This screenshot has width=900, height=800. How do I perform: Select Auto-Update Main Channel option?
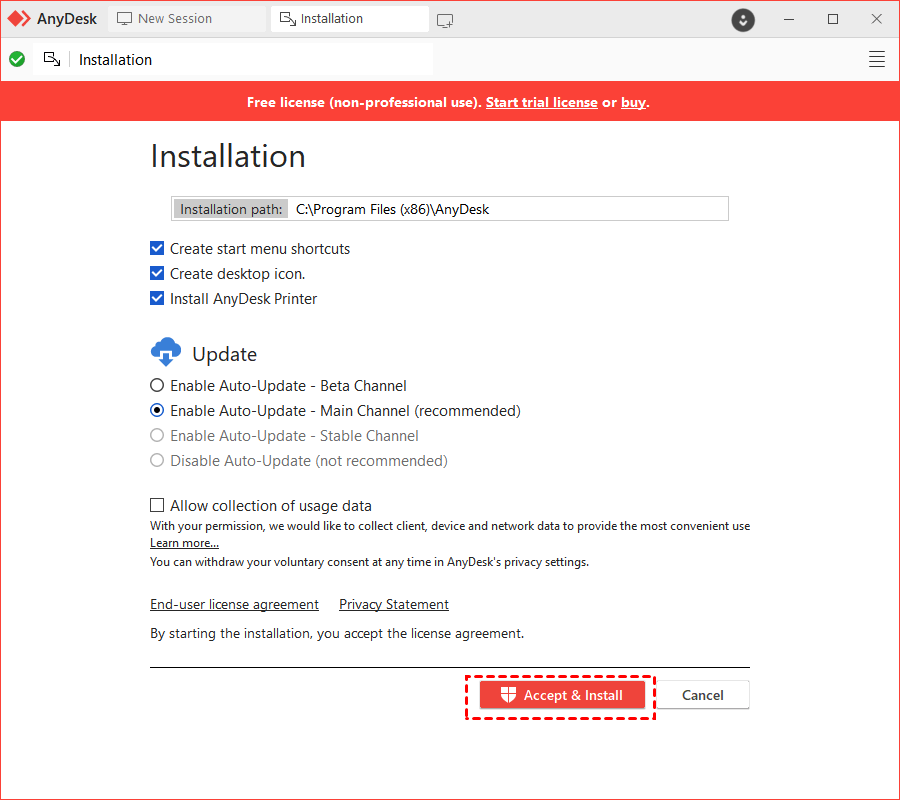coord(157,410)
